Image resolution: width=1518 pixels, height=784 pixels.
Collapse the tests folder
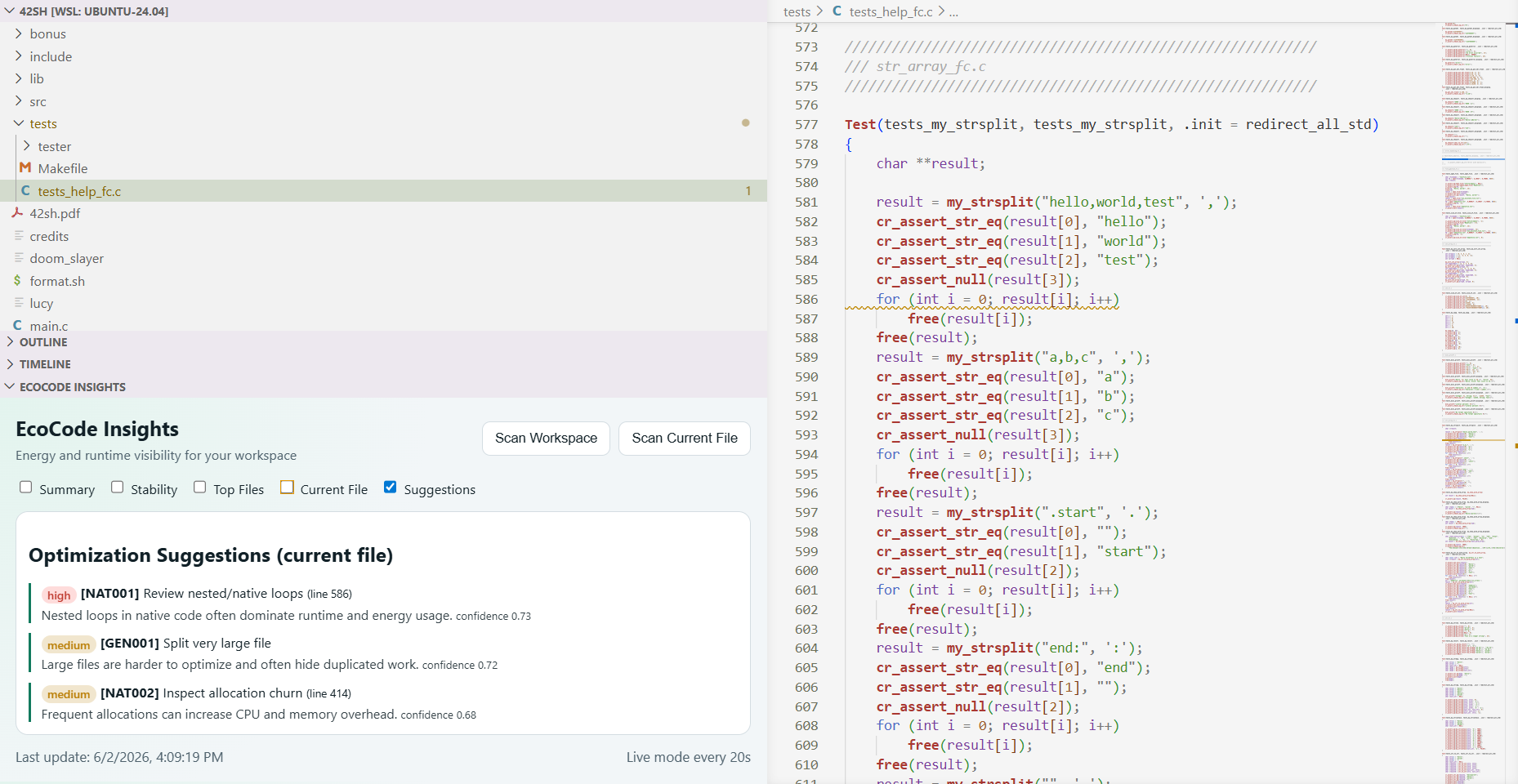coord(44,123)
